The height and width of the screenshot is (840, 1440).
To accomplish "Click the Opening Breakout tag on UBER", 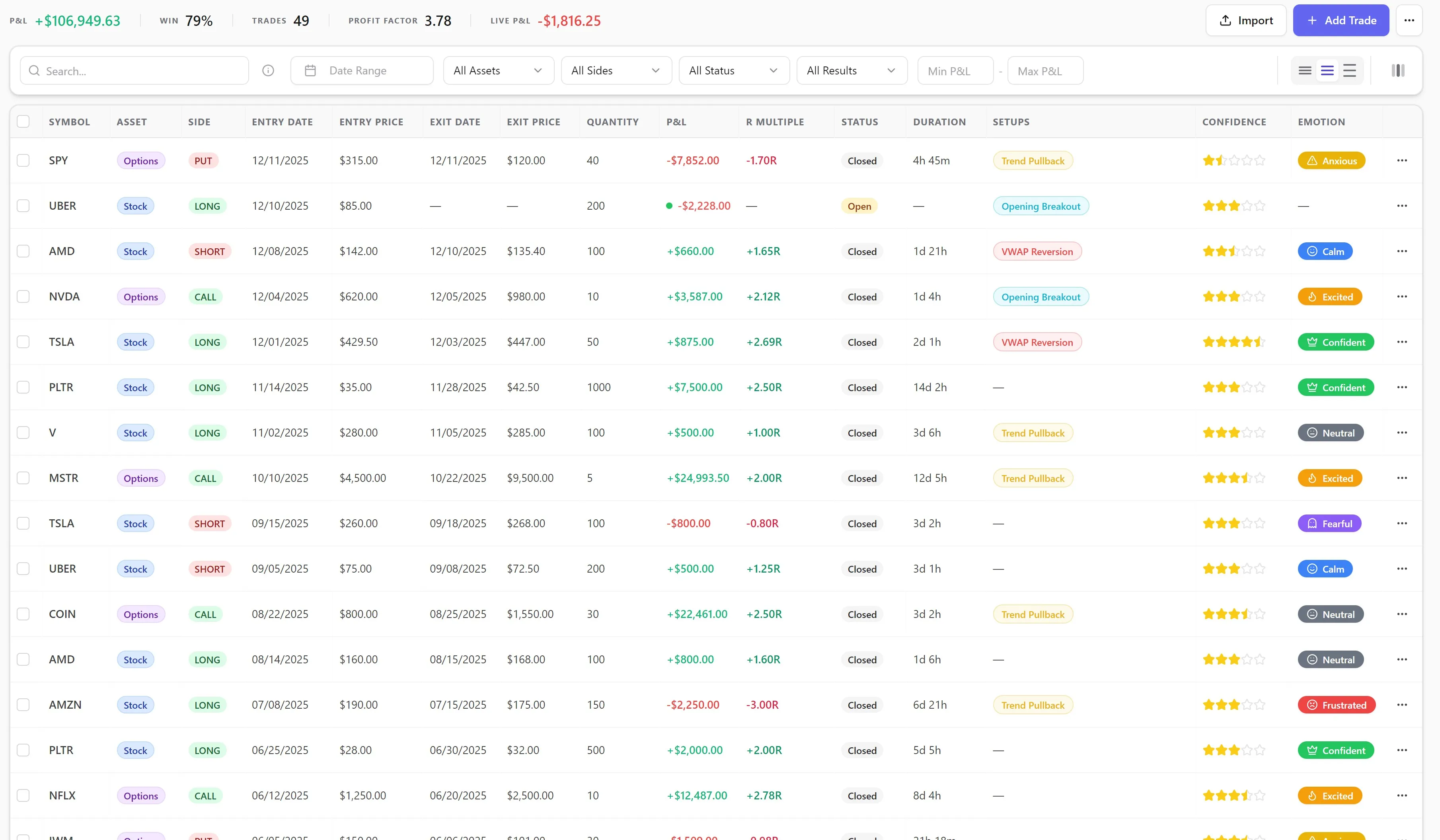I will click(1041, 206).
